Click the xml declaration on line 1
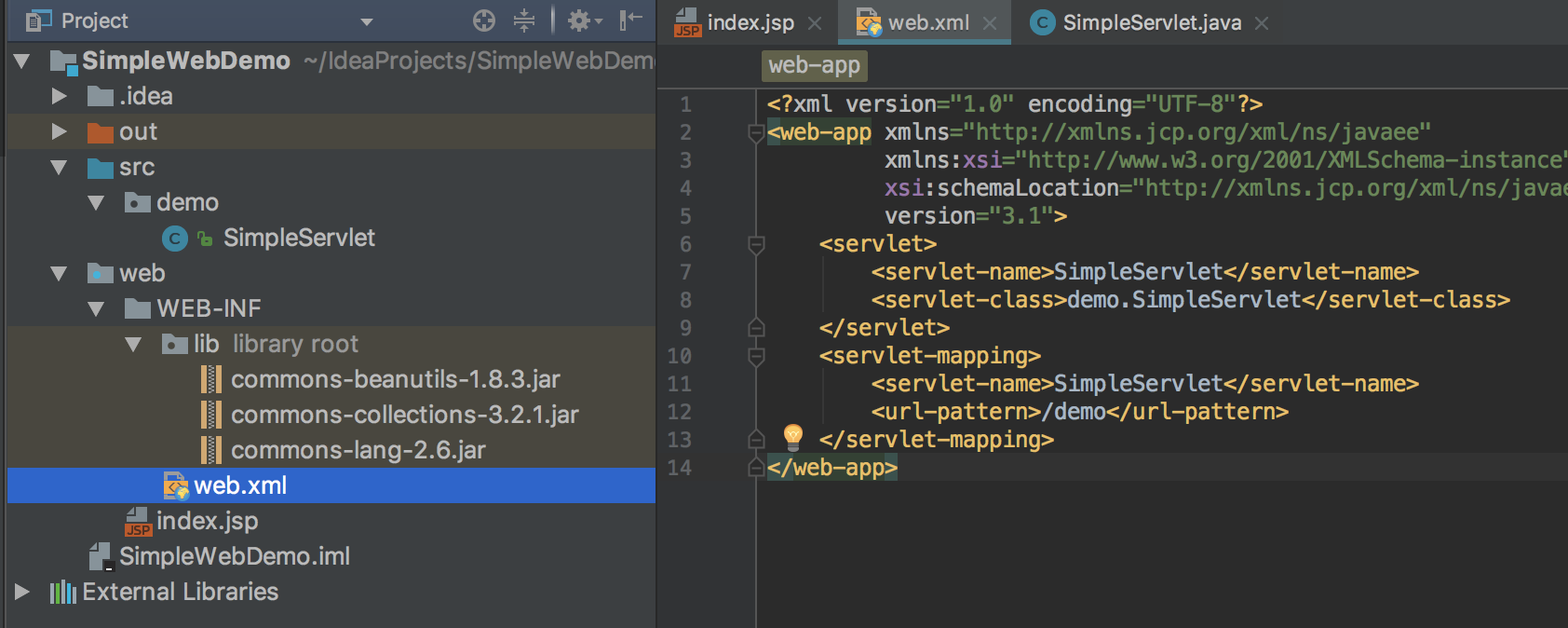 tap(1015, 104)
